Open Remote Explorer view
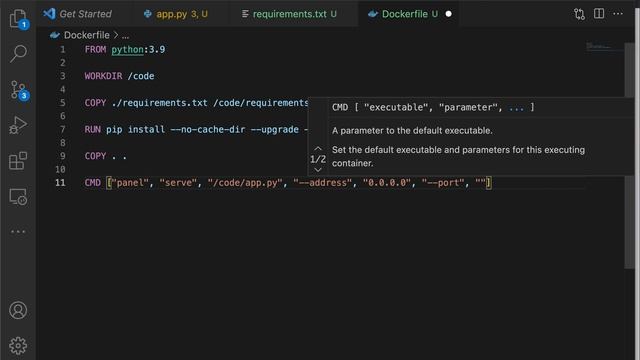This screenshot has height=360, width=640. coord(18,197)
